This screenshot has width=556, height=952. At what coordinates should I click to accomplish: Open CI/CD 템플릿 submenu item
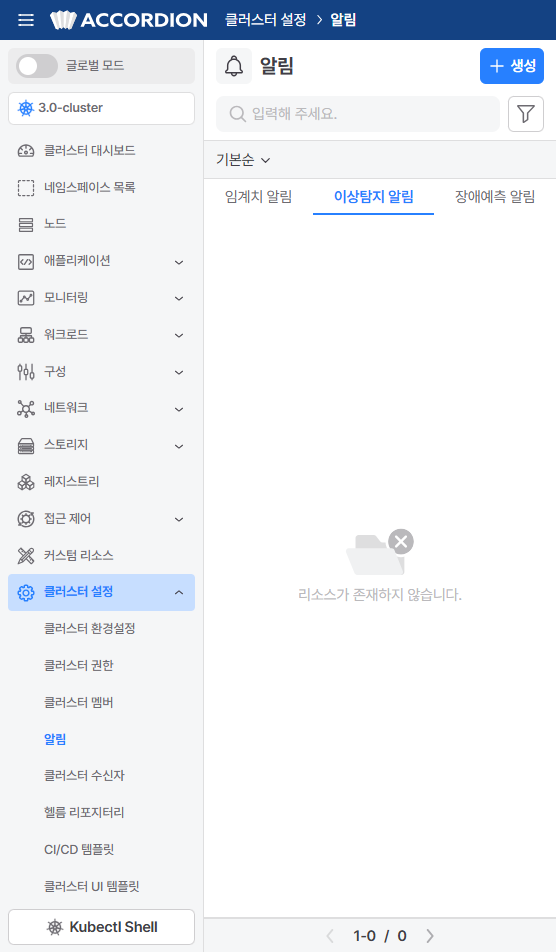click(x=79, y=849)
